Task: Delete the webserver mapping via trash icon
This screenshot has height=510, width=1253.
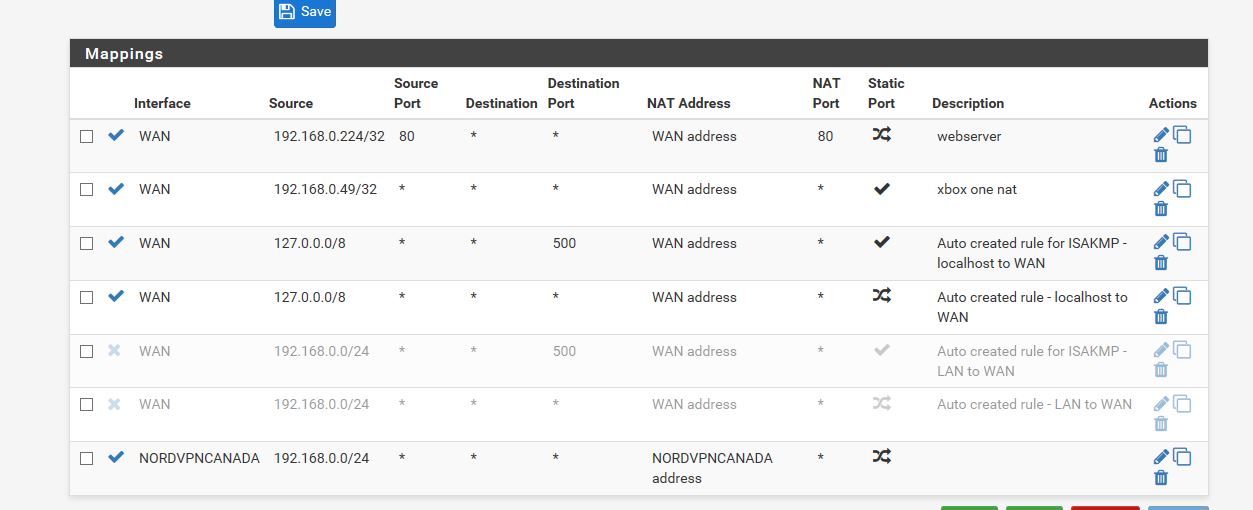Action: click(1161, 154)
